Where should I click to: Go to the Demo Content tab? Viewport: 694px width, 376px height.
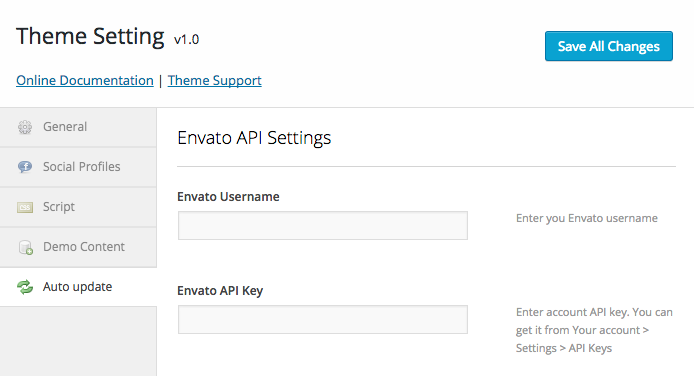[x=78, y=247]
